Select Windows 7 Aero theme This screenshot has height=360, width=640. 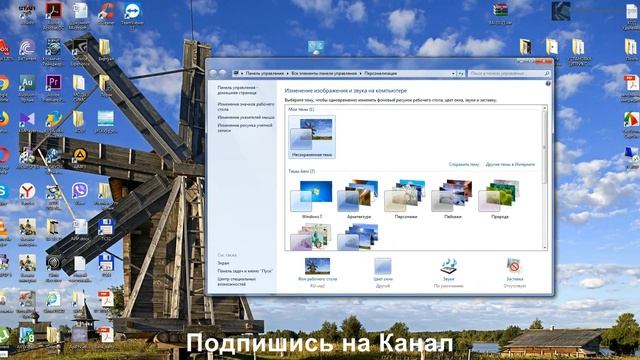[312, 200]
